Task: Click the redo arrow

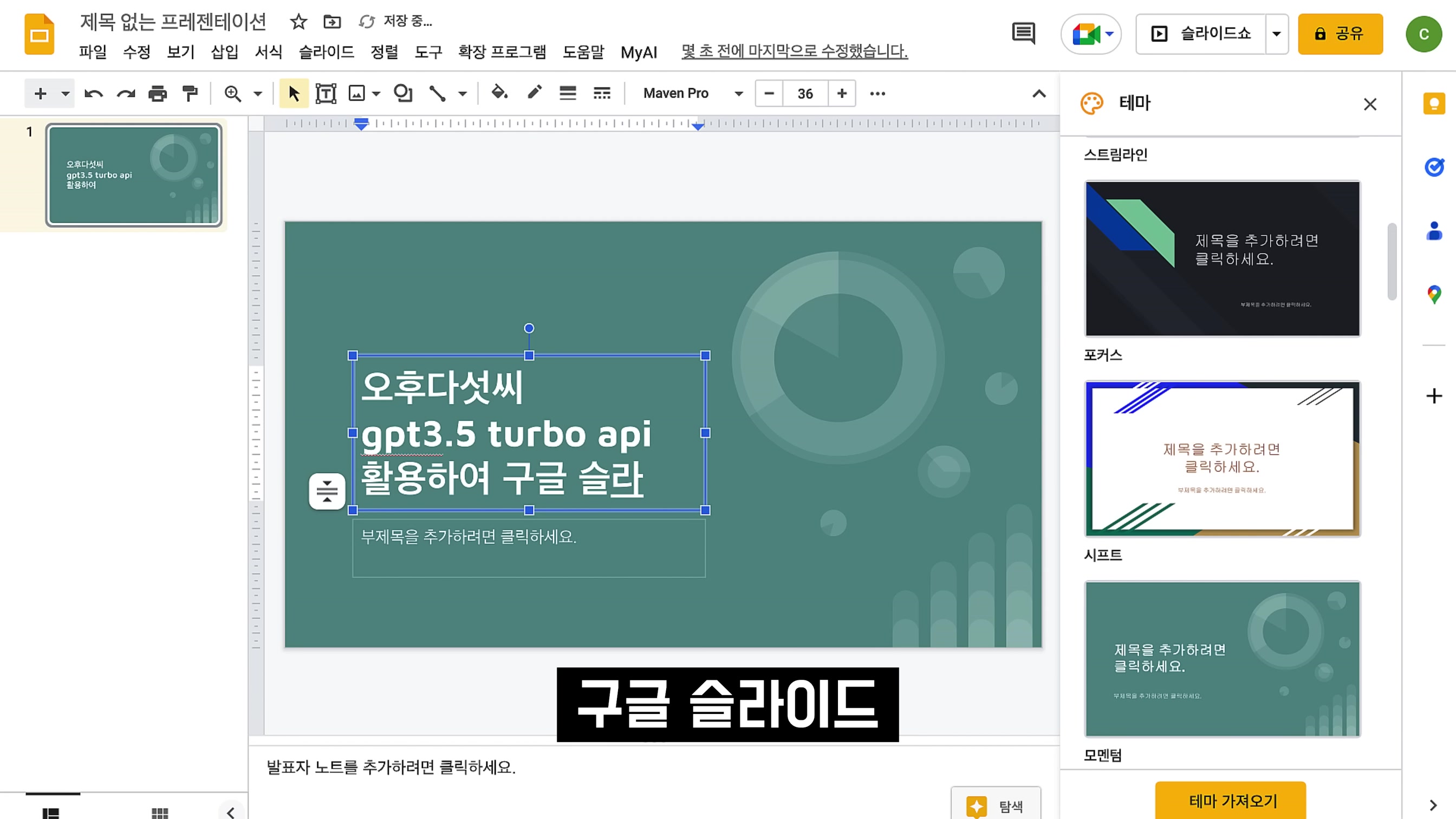Action: 126,93
